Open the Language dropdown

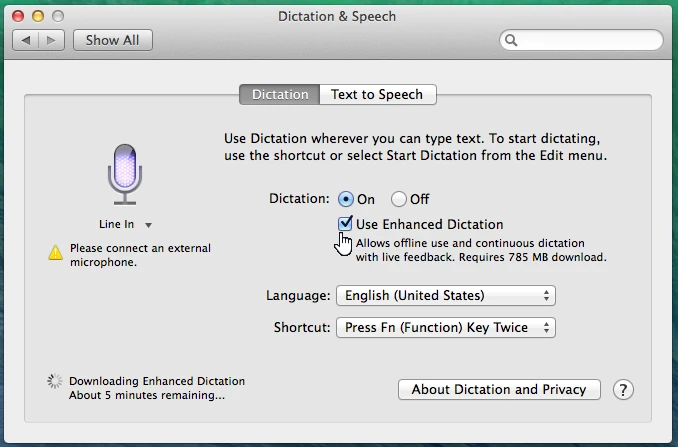(446, 296)
